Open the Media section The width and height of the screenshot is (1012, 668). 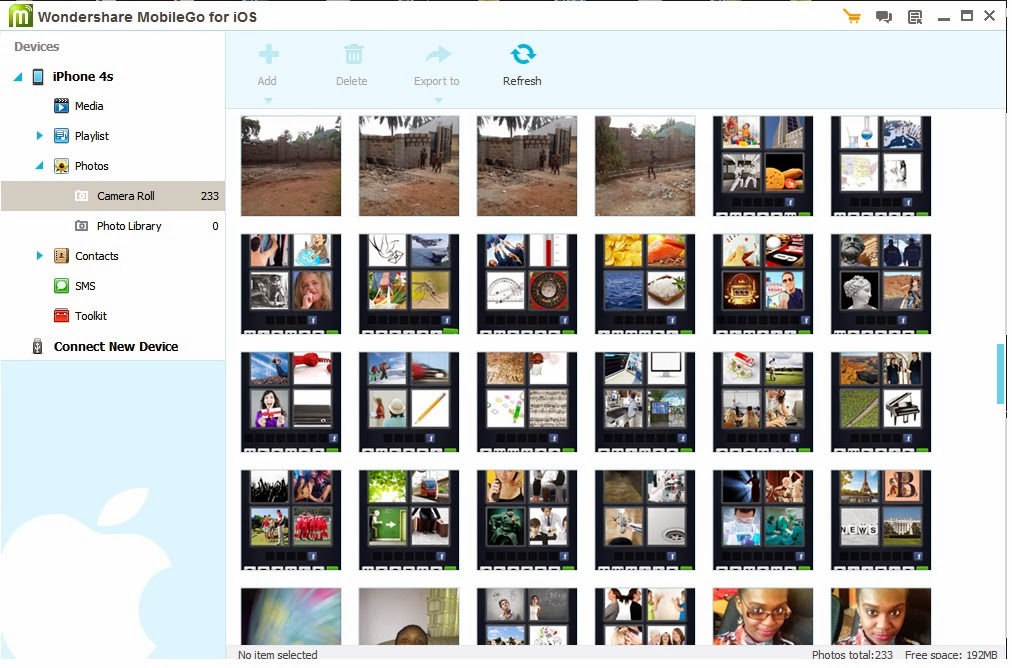(89, 106)
